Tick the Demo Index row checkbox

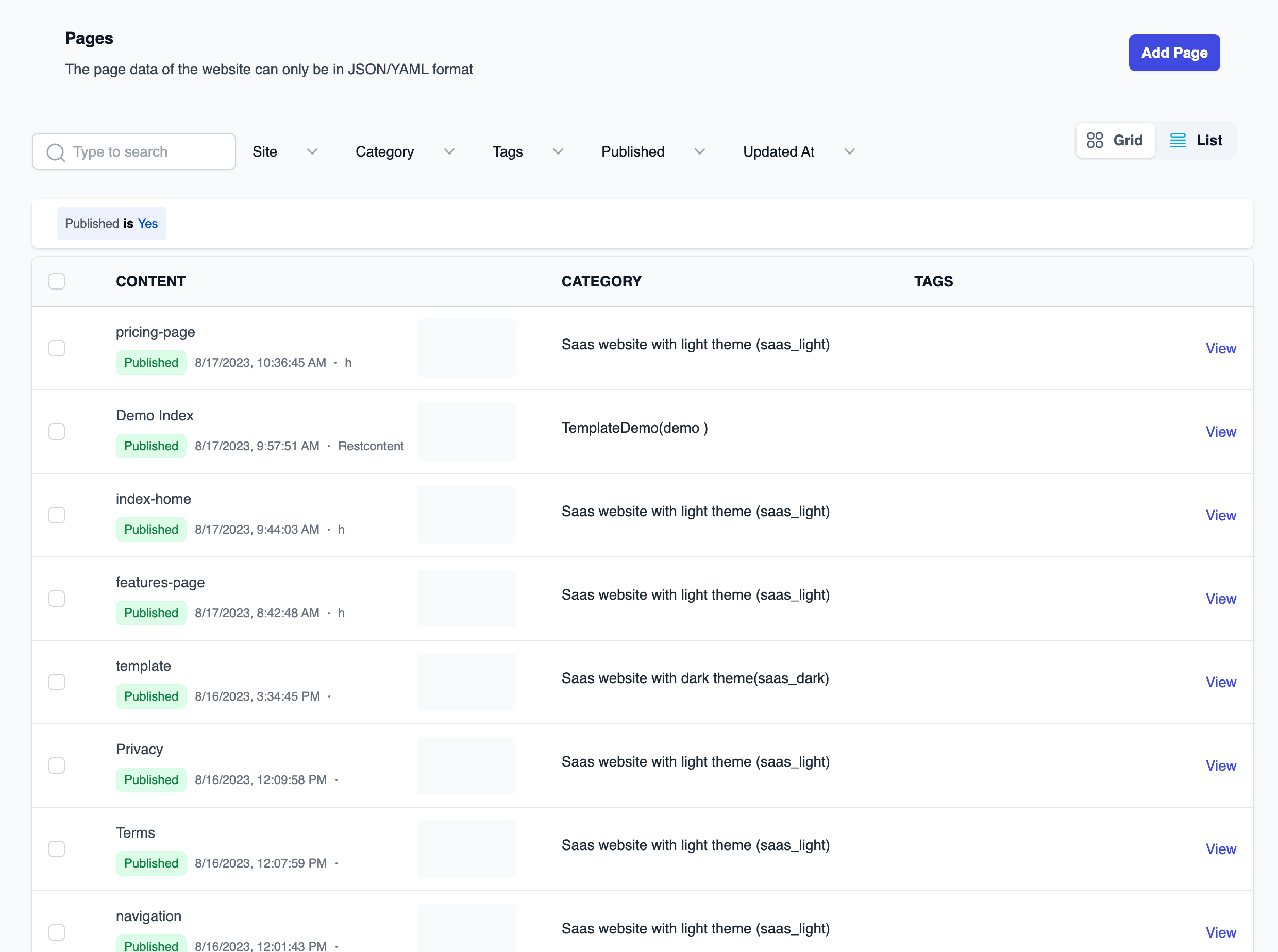pos(57,432)
